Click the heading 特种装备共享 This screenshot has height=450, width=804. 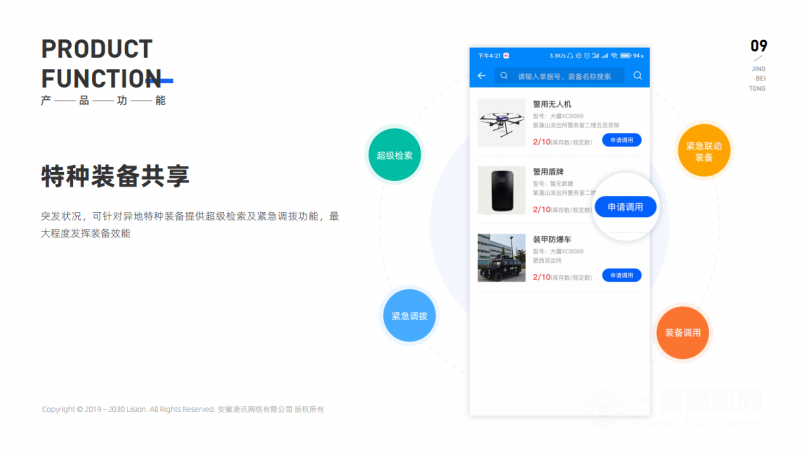point(115,176)
